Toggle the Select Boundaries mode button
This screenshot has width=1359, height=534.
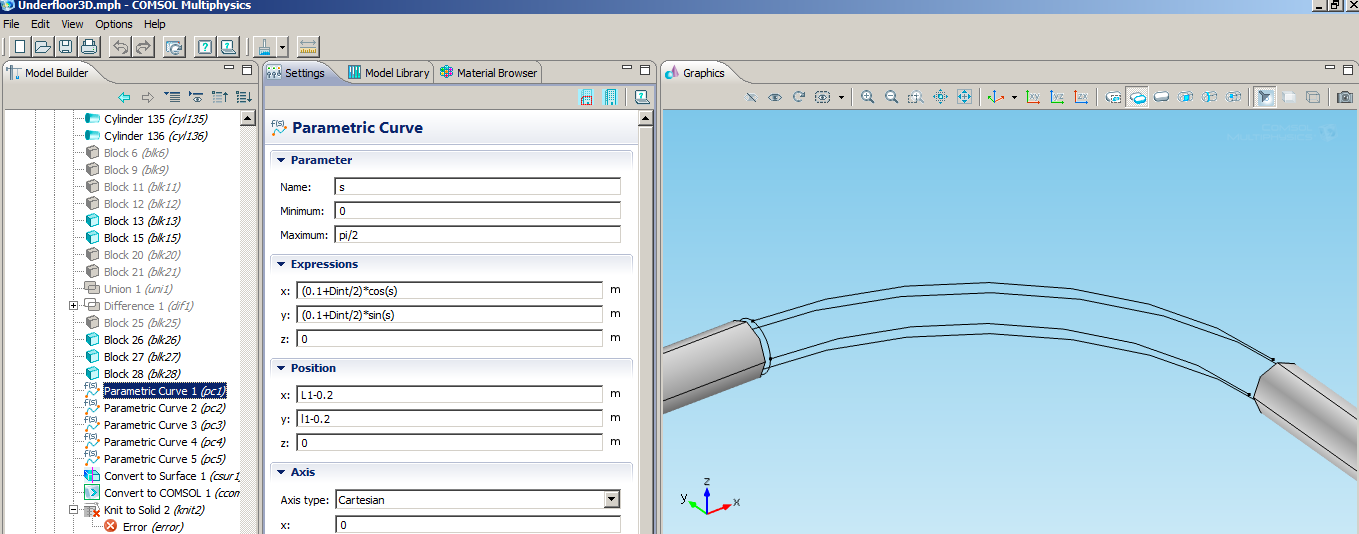click(x=1161, y=97)
